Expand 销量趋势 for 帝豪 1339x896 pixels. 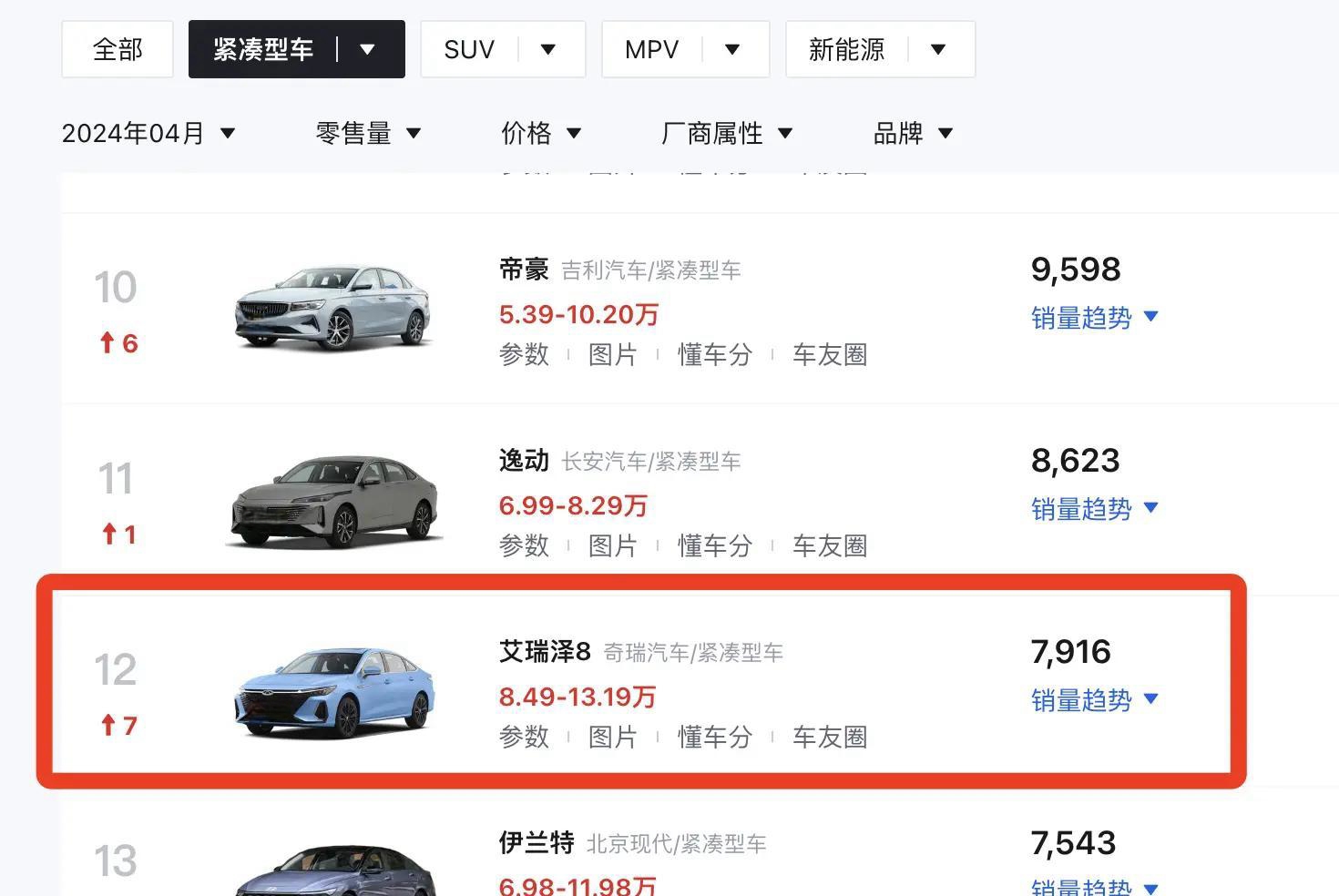point(1094,318)
